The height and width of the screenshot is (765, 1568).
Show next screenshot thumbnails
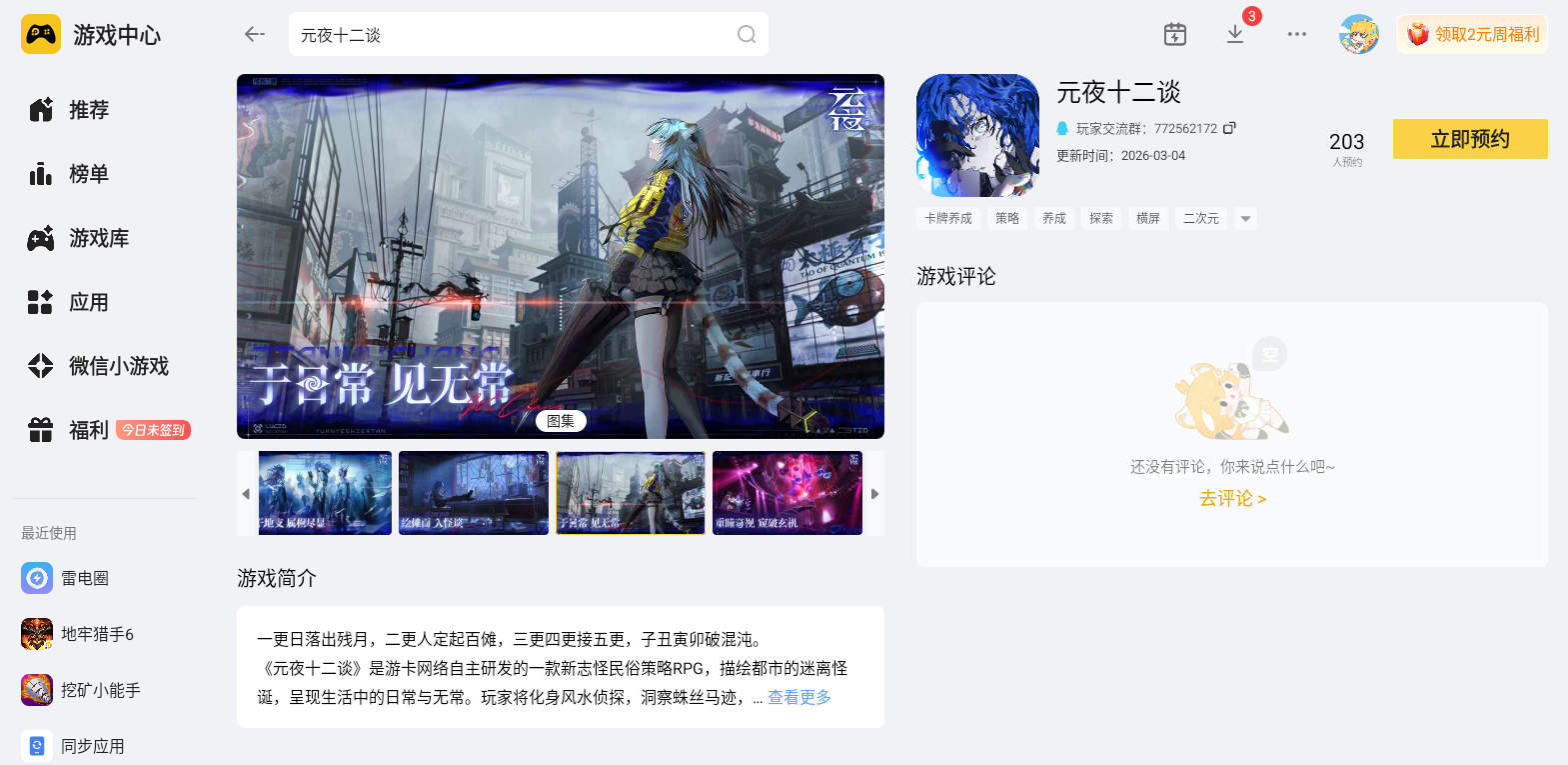click(x=874, y=494)
